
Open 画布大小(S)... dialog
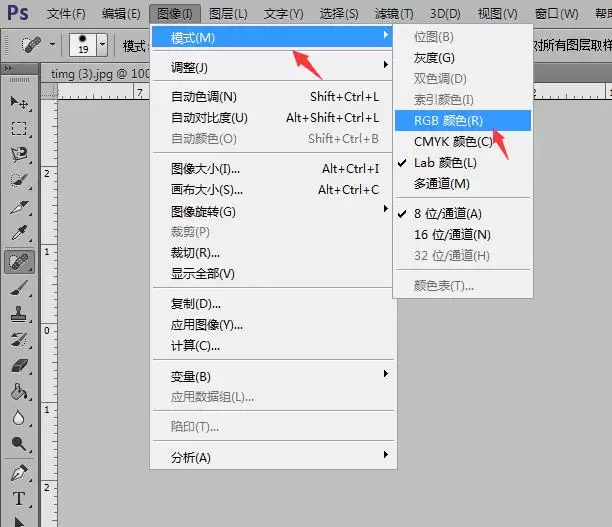tap(272, 190)
